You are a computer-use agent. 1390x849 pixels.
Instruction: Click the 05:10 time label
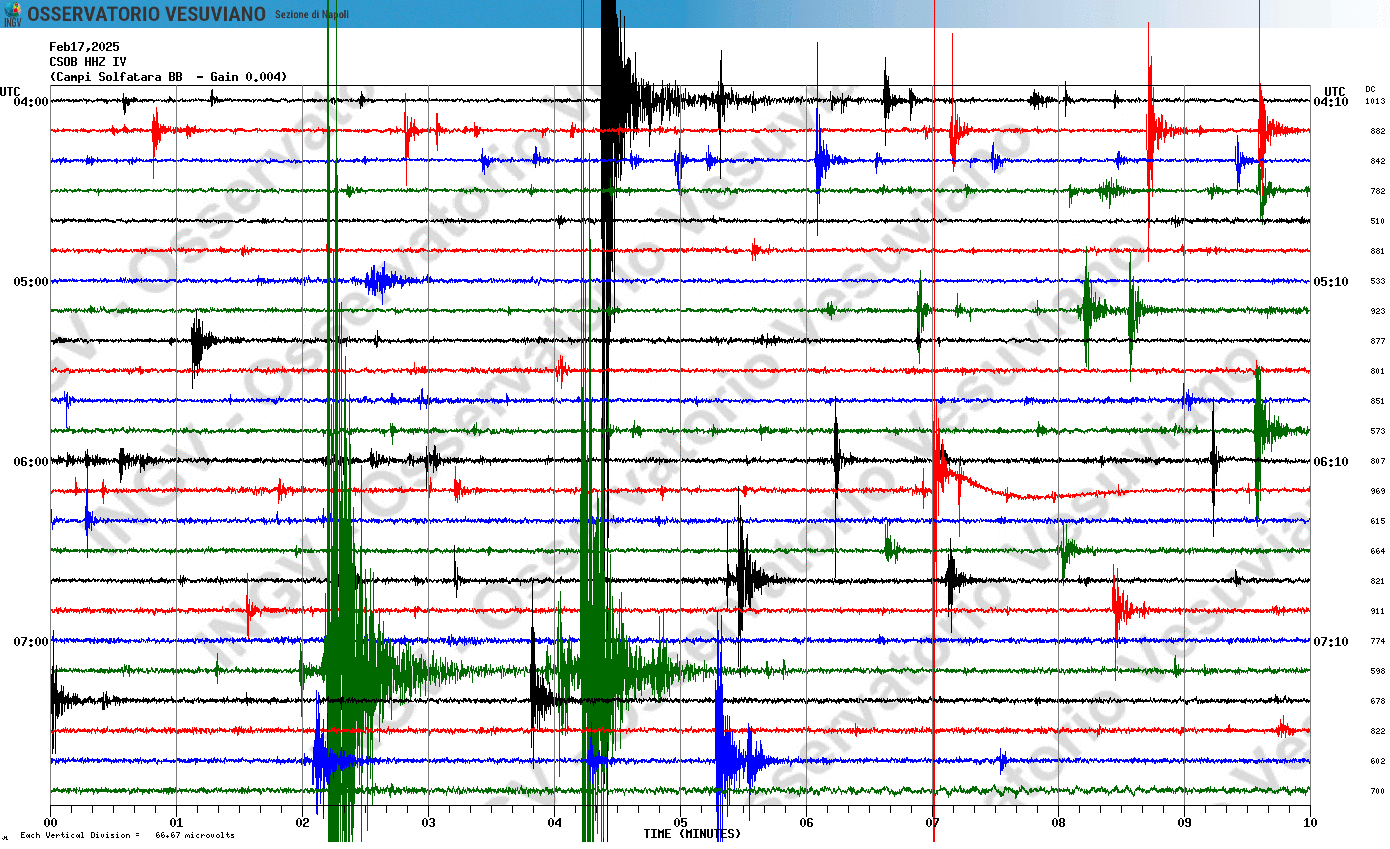pos(1331,281)
